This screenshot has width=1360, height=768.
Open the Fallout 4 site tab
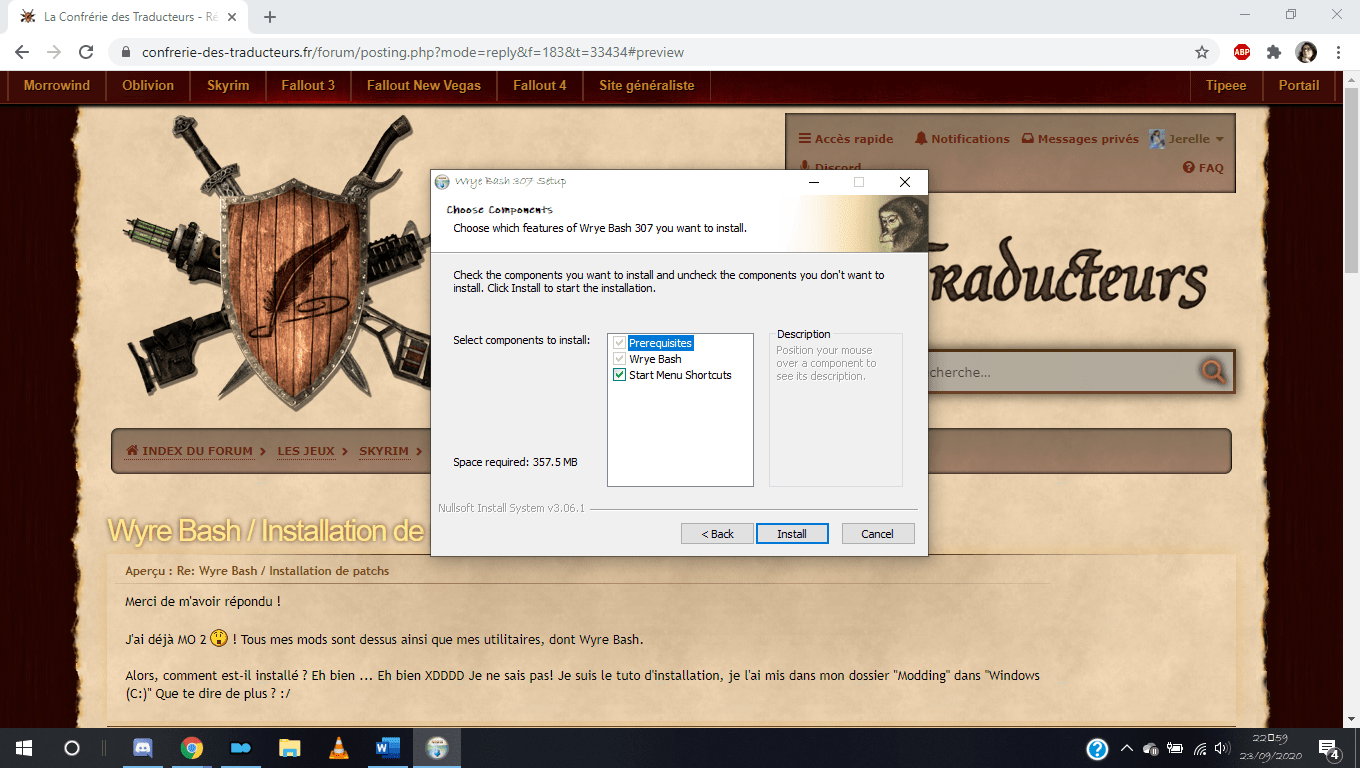coord(540,86)
